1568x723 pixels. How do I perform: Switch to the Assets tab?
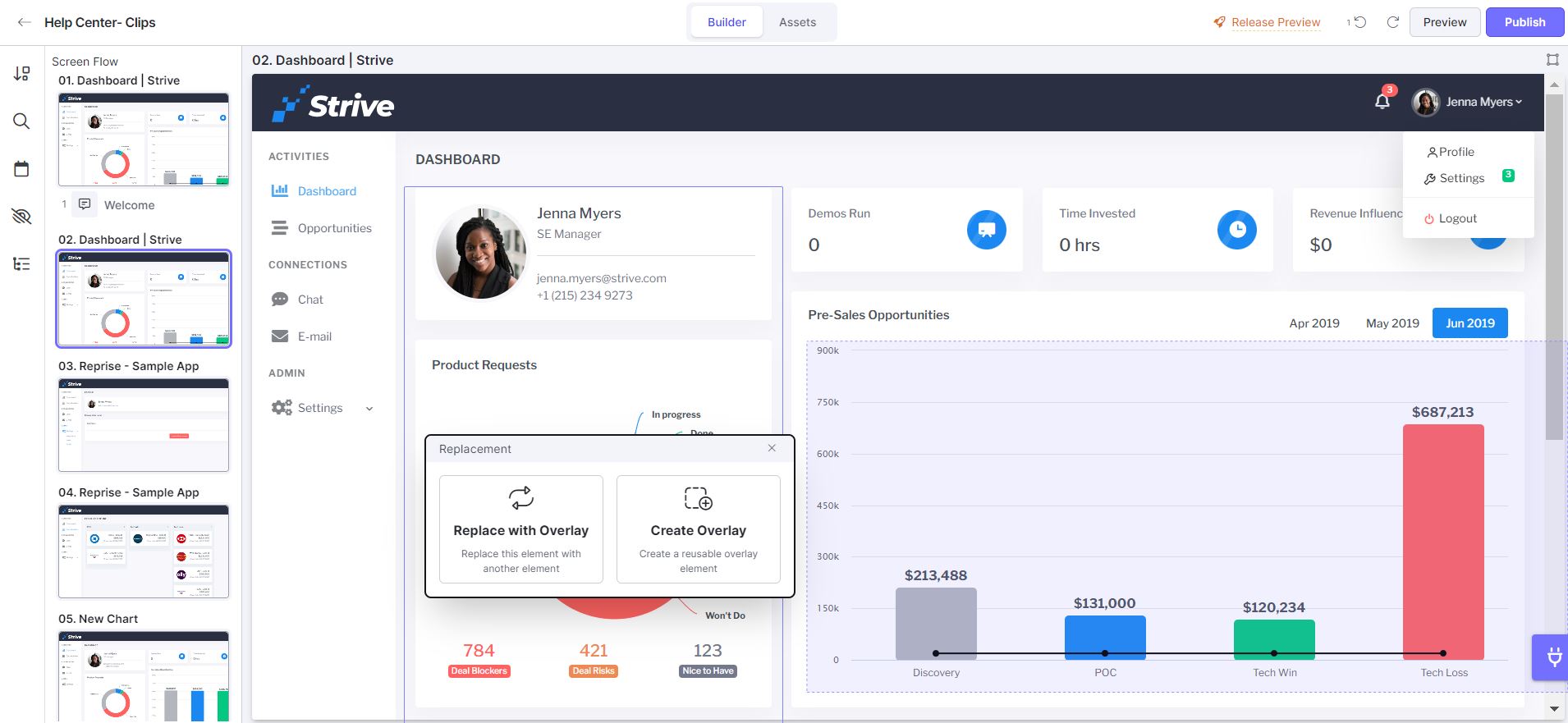(797, 22)
